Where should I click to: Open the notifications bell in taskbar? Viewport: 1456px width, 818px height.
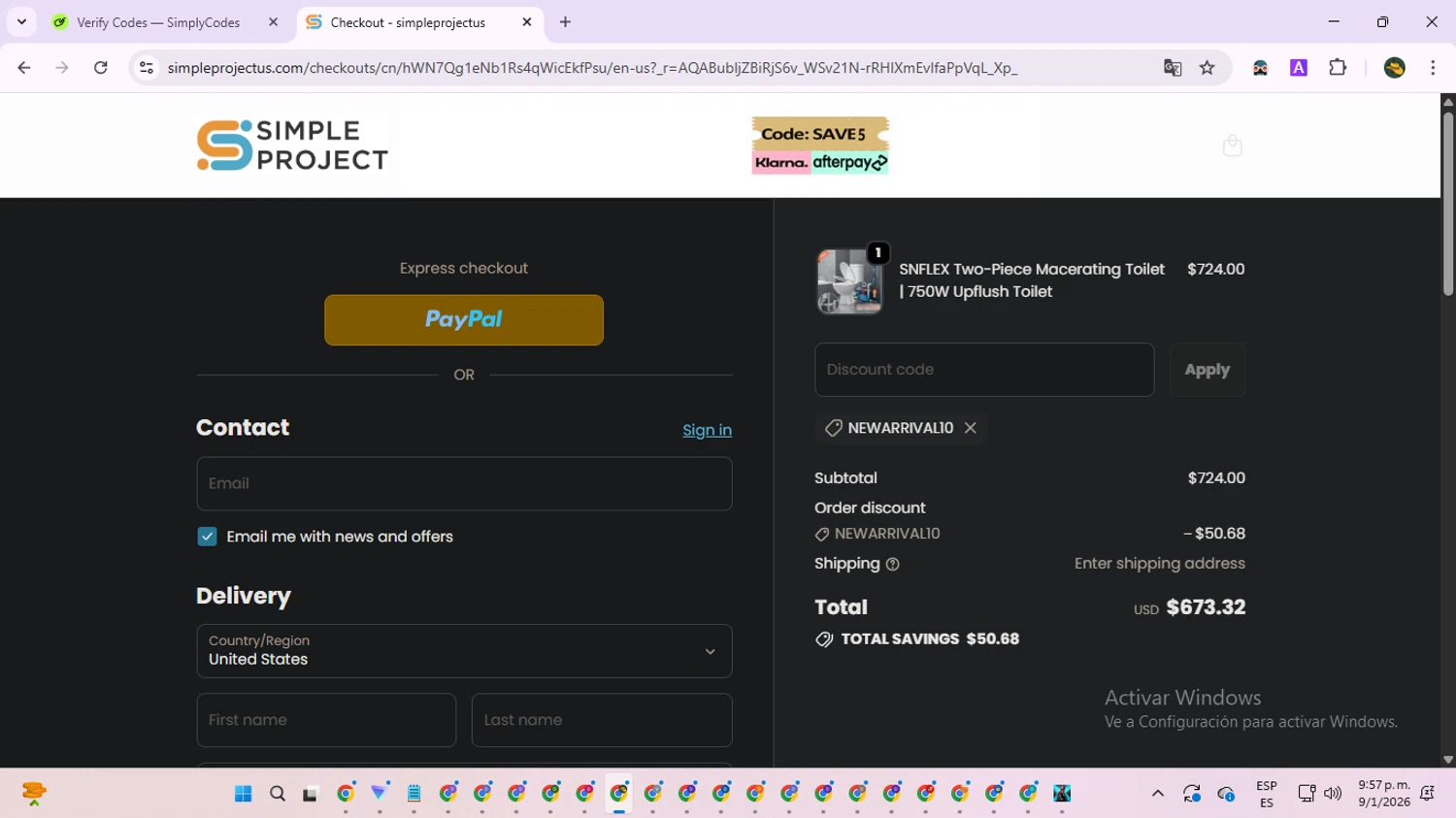[x=1427, y=794]
